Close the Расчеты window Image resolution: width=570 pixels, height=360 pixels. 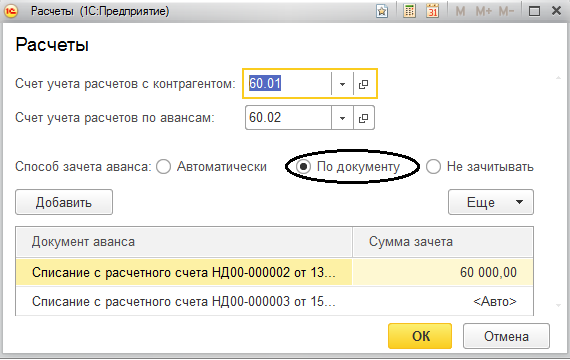tap(556, 11)
